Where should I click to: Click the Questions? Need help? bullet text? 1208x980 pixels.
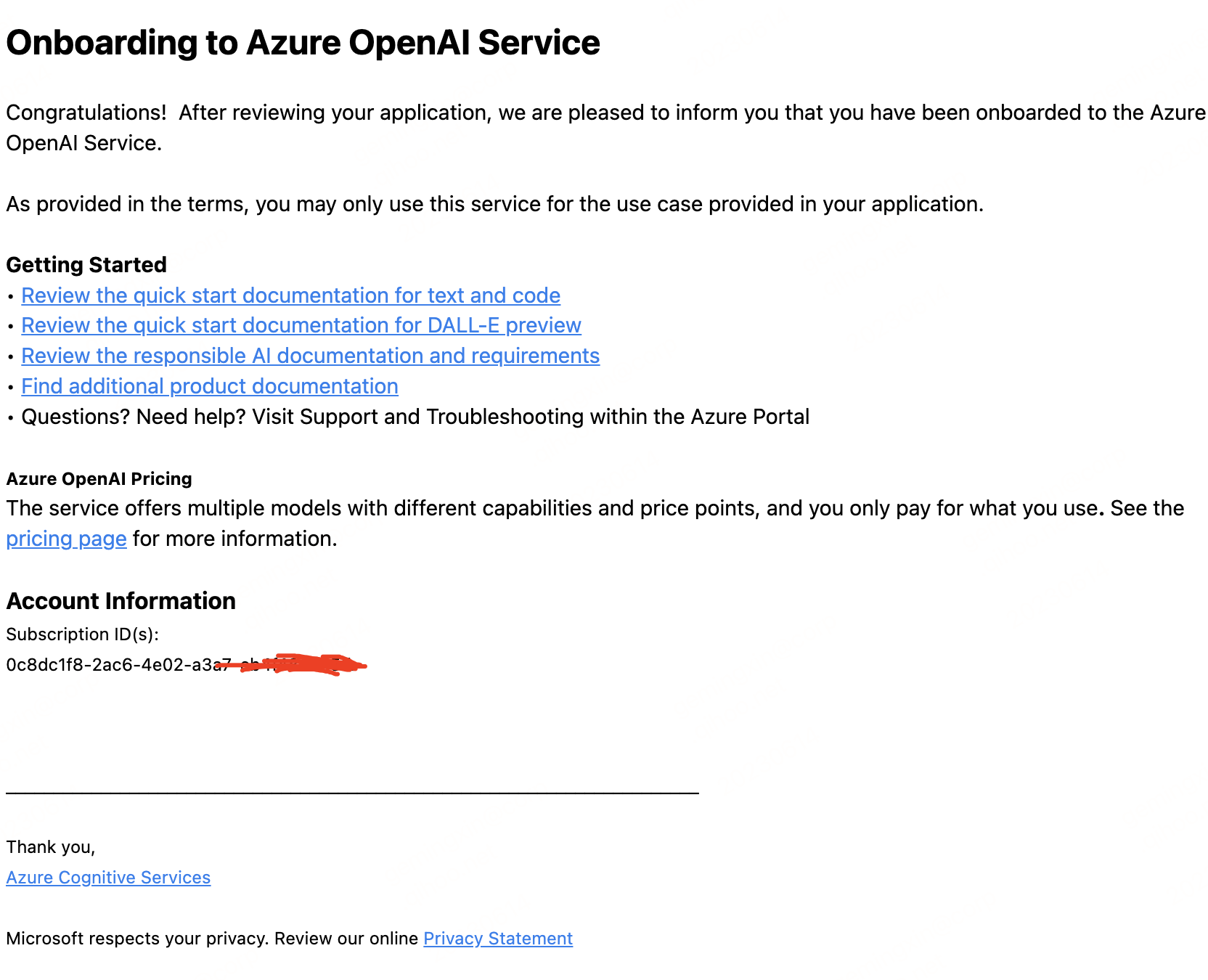point(415,417)
